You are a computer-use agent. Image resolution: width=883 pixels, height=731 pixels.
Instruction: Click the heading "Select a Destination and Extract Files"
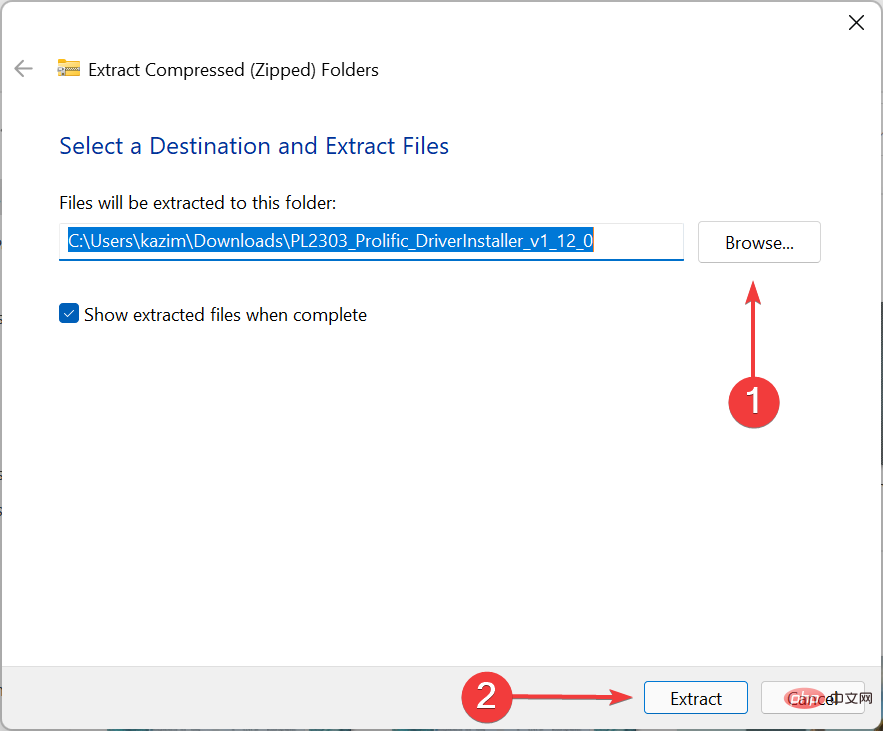click(x=253, y=146)
